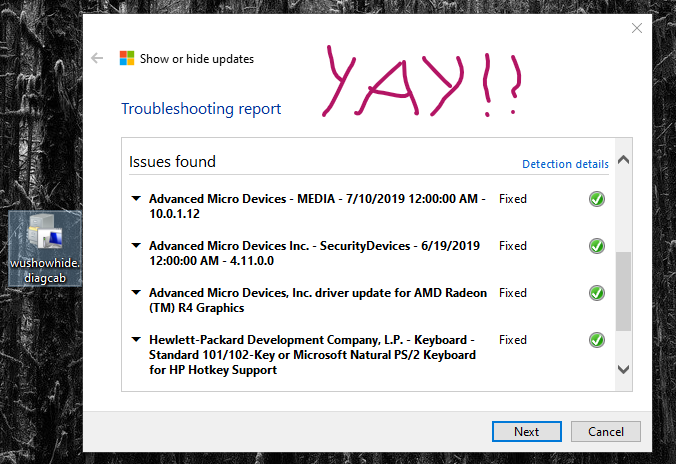
Task: Open the Detection details link
Action: tap(565, 164)
